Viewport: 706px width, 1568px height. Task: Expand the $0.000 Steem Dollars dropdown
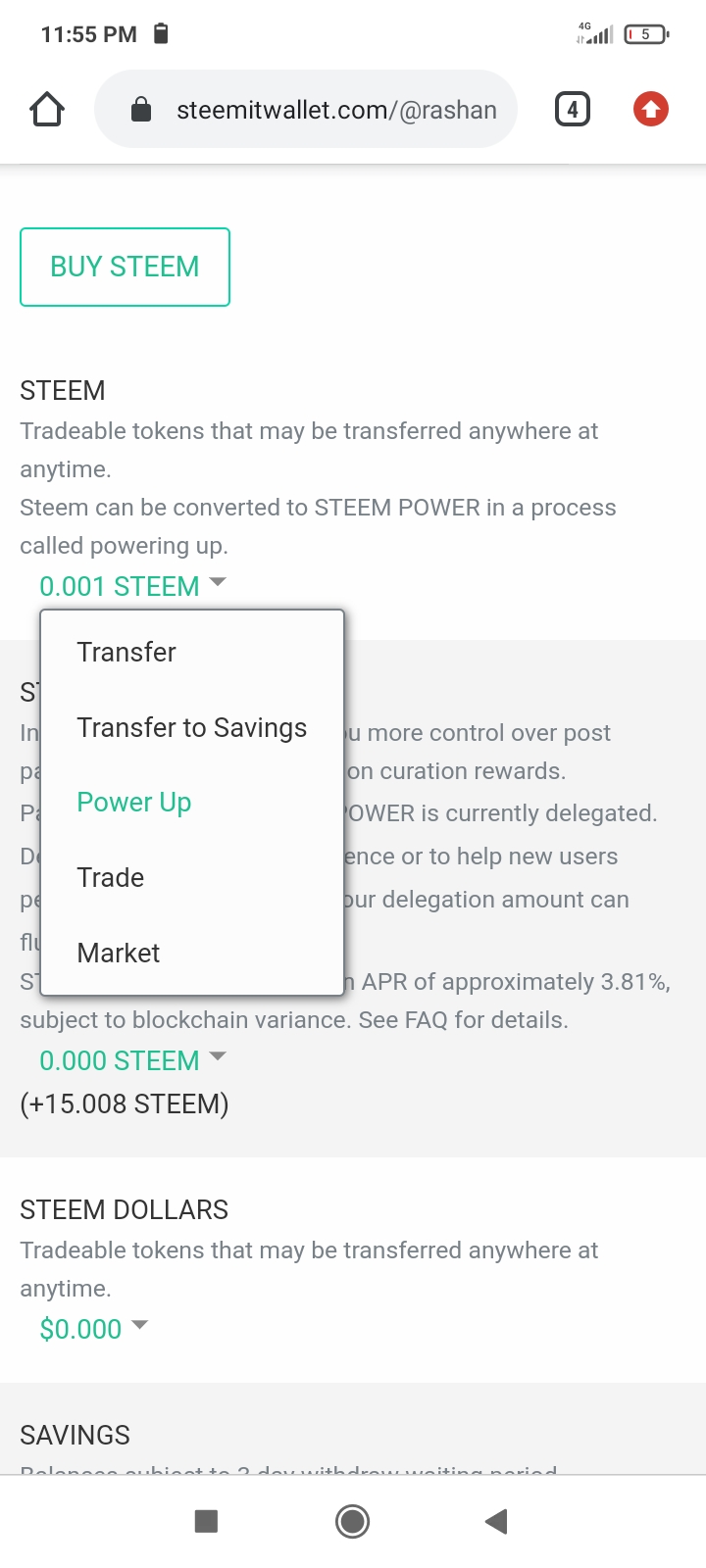tap(93, 1329)
